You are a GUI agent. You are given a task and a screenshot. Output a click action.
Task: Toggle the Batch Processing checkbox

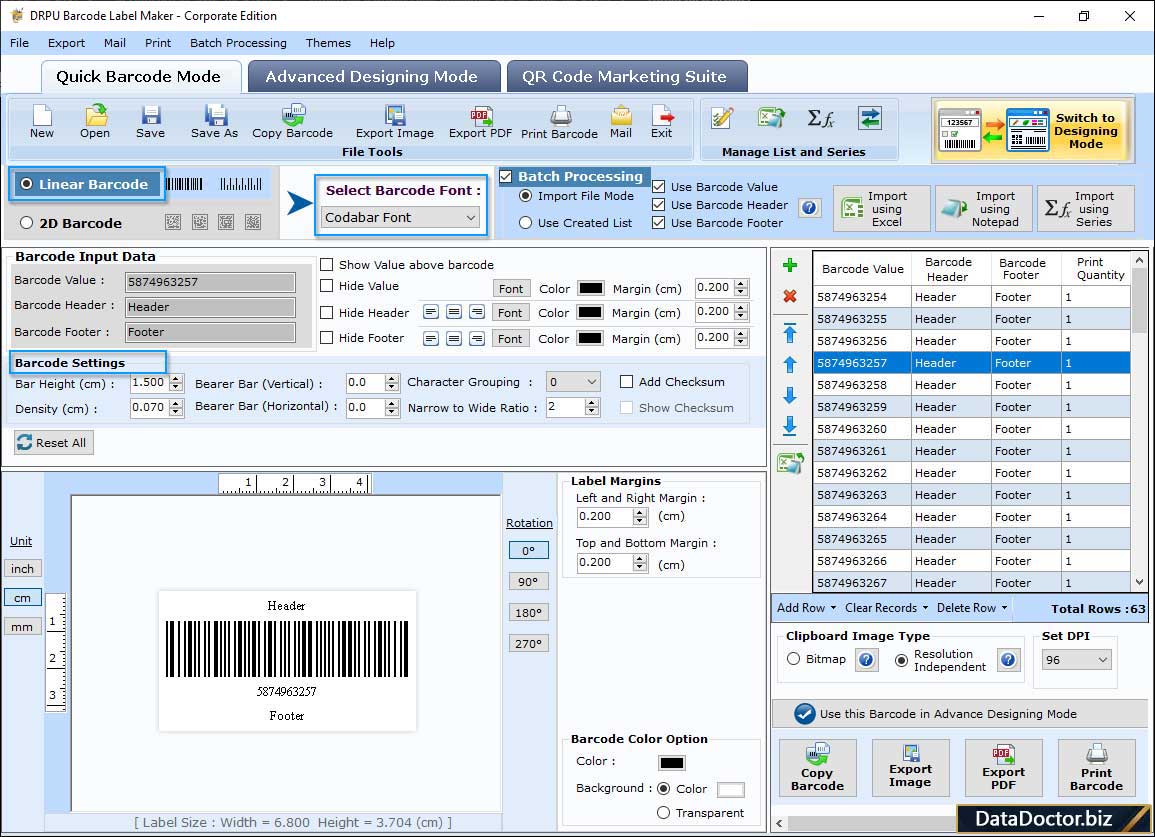pyautogui.click(x=505, y=176)
